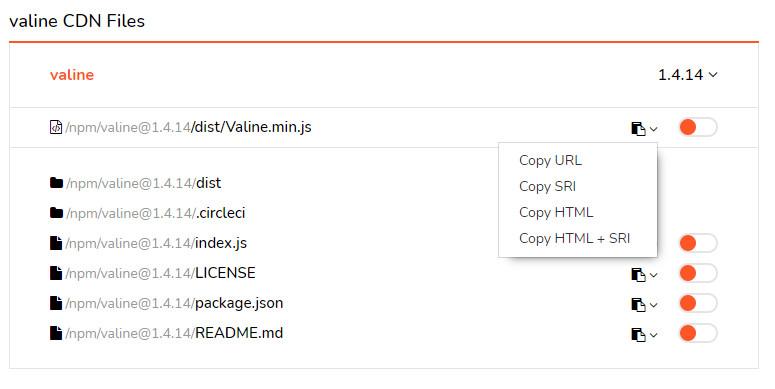Click the Valine.min.js script file icon
The width and height of the screenshot is (775, 389).
tap(56, 127)
